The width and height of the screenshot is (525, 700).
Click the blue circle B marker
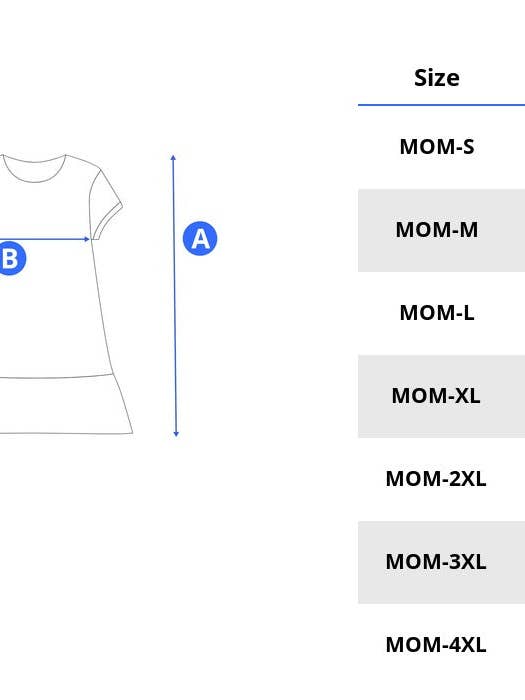click(x=11, y=258)
